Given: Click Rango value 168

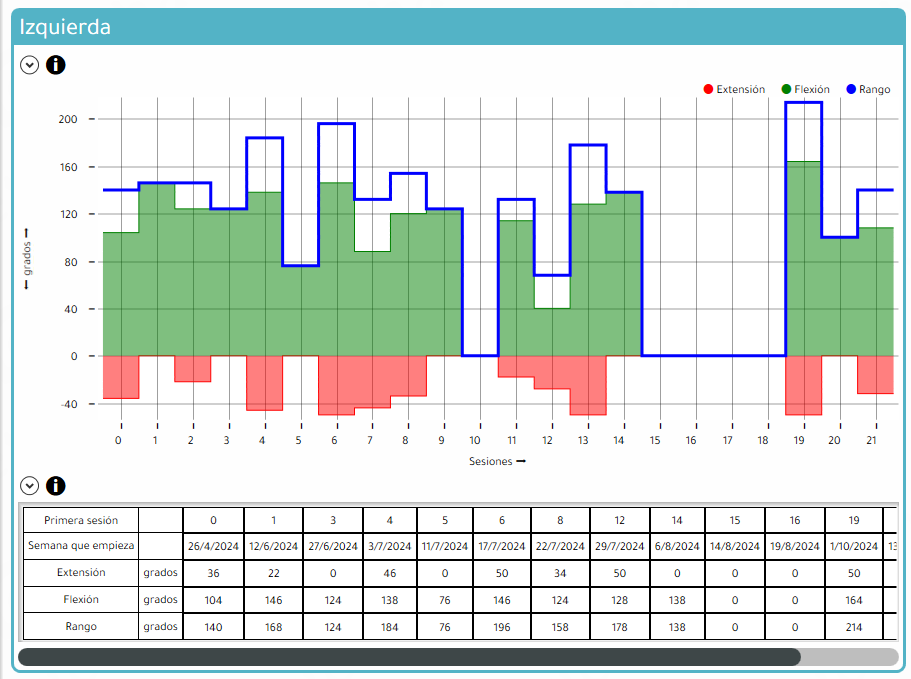Looking at the screenshot, I should pos(274,627).
